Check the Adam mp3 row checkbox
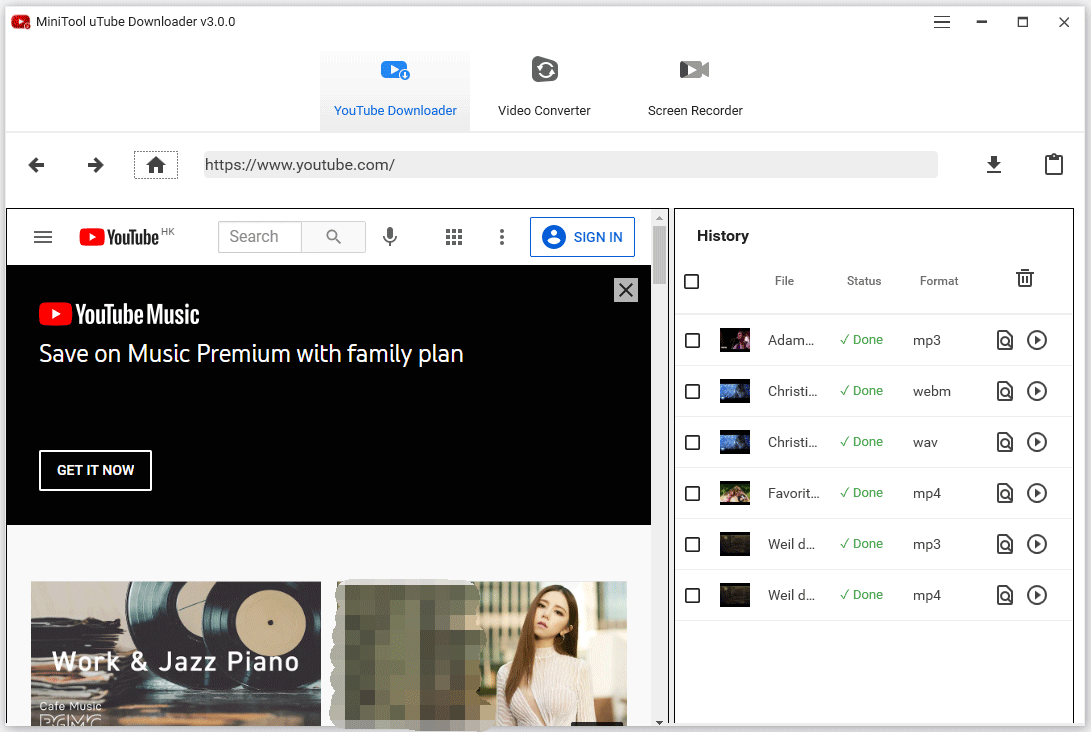 [692, 340]
